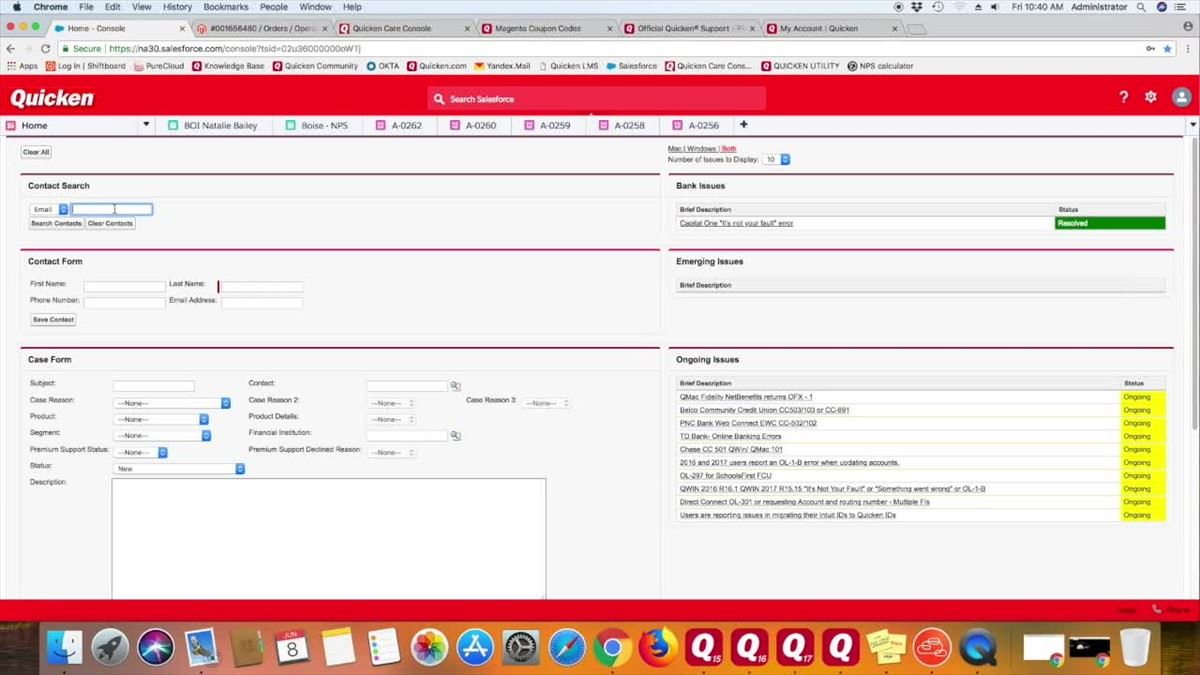Click the Save Contact button
1200x675 pixels.
tap(54, 320)
